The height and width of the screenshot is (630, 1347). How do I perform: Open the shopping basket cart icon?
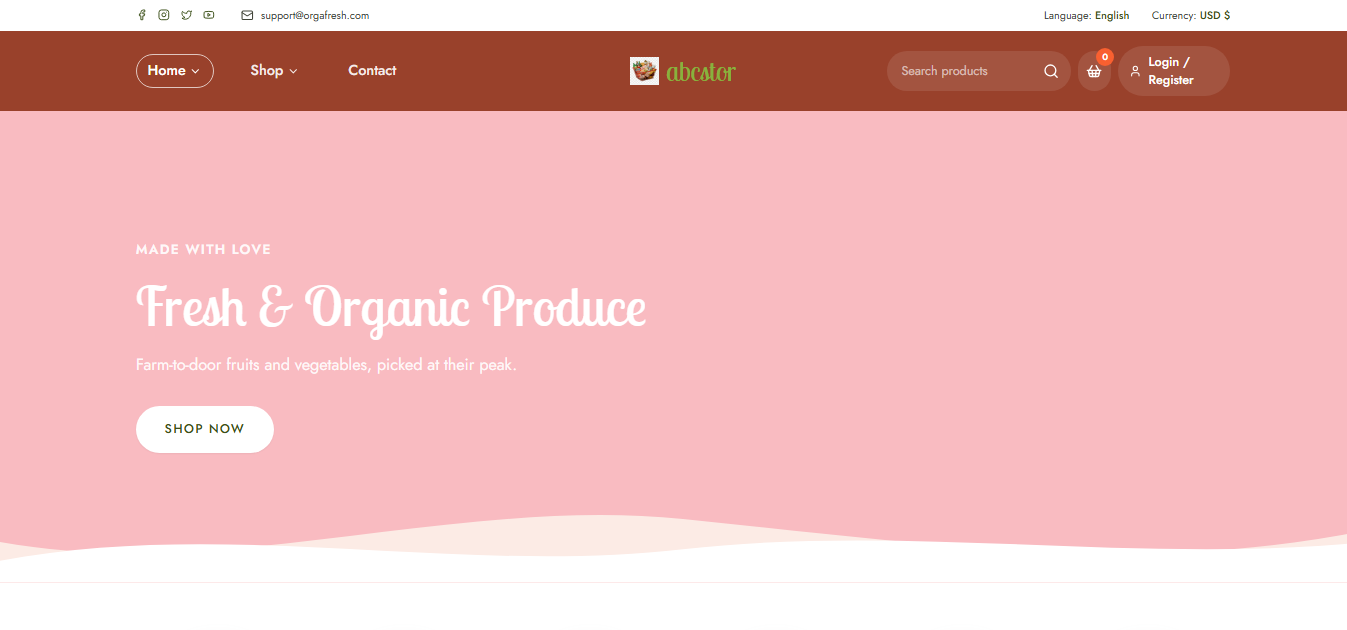pyautogui.click(x=1094, y=72)
